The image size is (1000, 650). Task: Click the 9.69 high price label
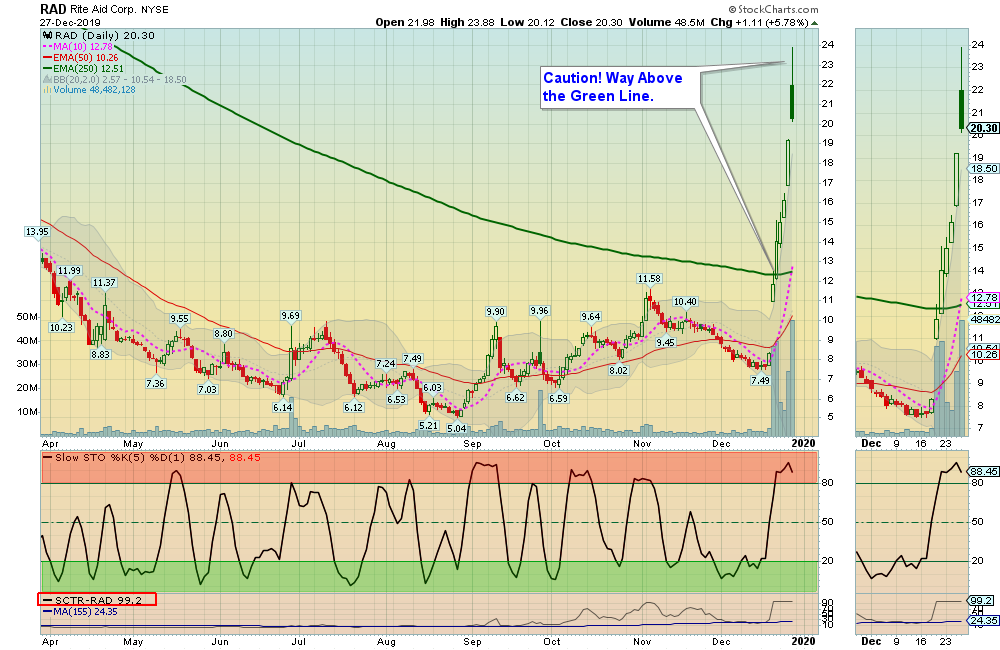tap(290, 315)
